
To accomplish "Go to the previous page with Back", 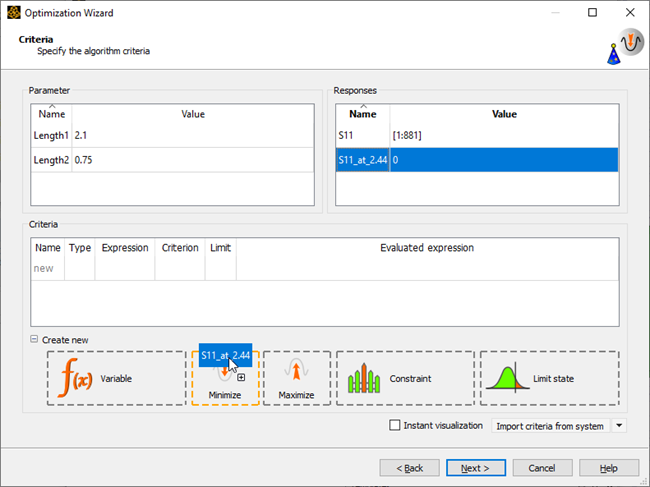I will coord(410,468).
